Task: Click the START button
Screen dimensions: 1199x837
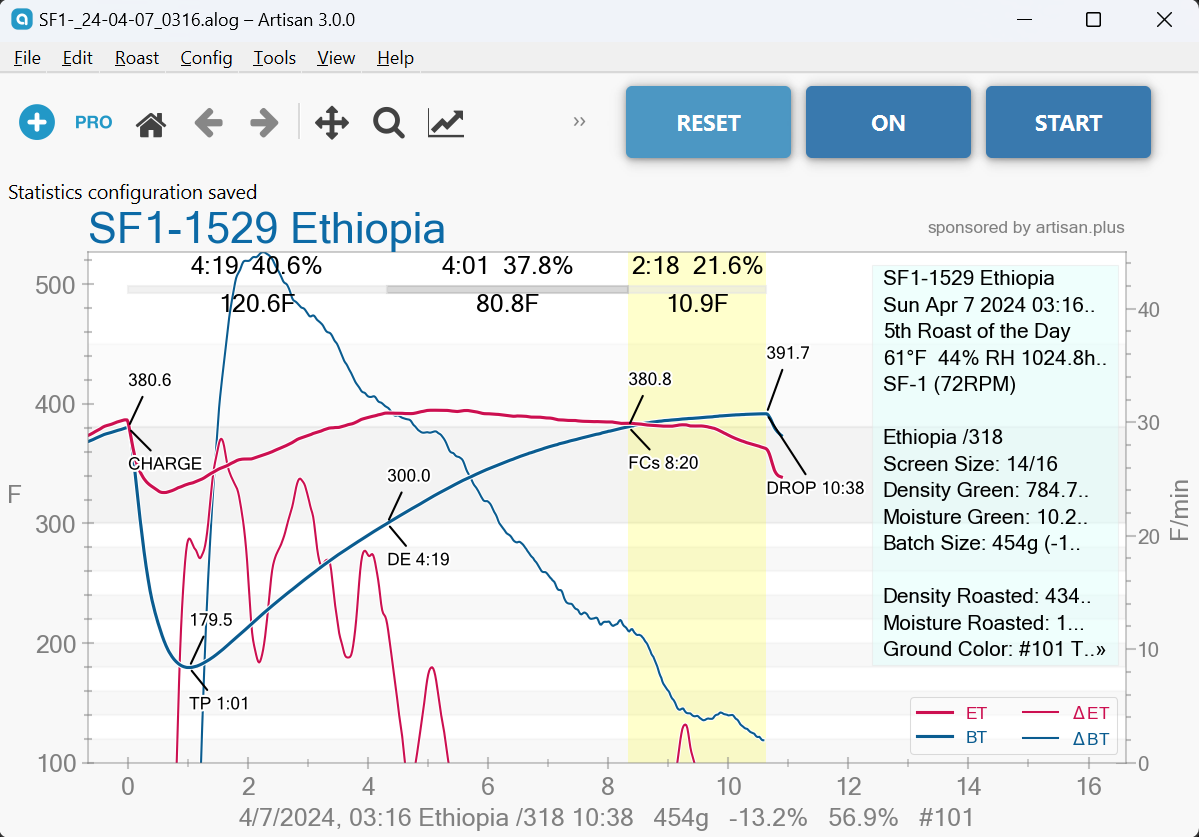Action: click(1068, 122)
